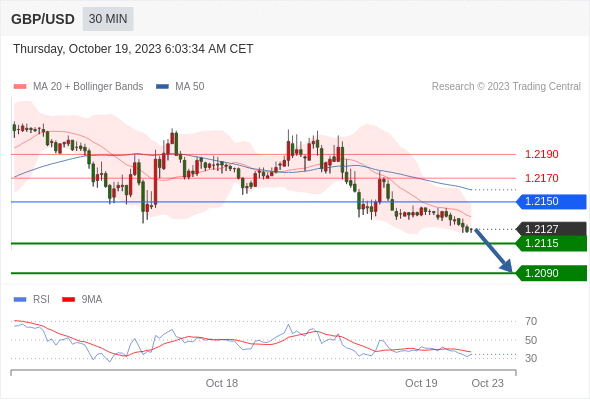Click the 'RSI' legend label
This screenshot has width=590, height=400.
(x=41, y=300)
